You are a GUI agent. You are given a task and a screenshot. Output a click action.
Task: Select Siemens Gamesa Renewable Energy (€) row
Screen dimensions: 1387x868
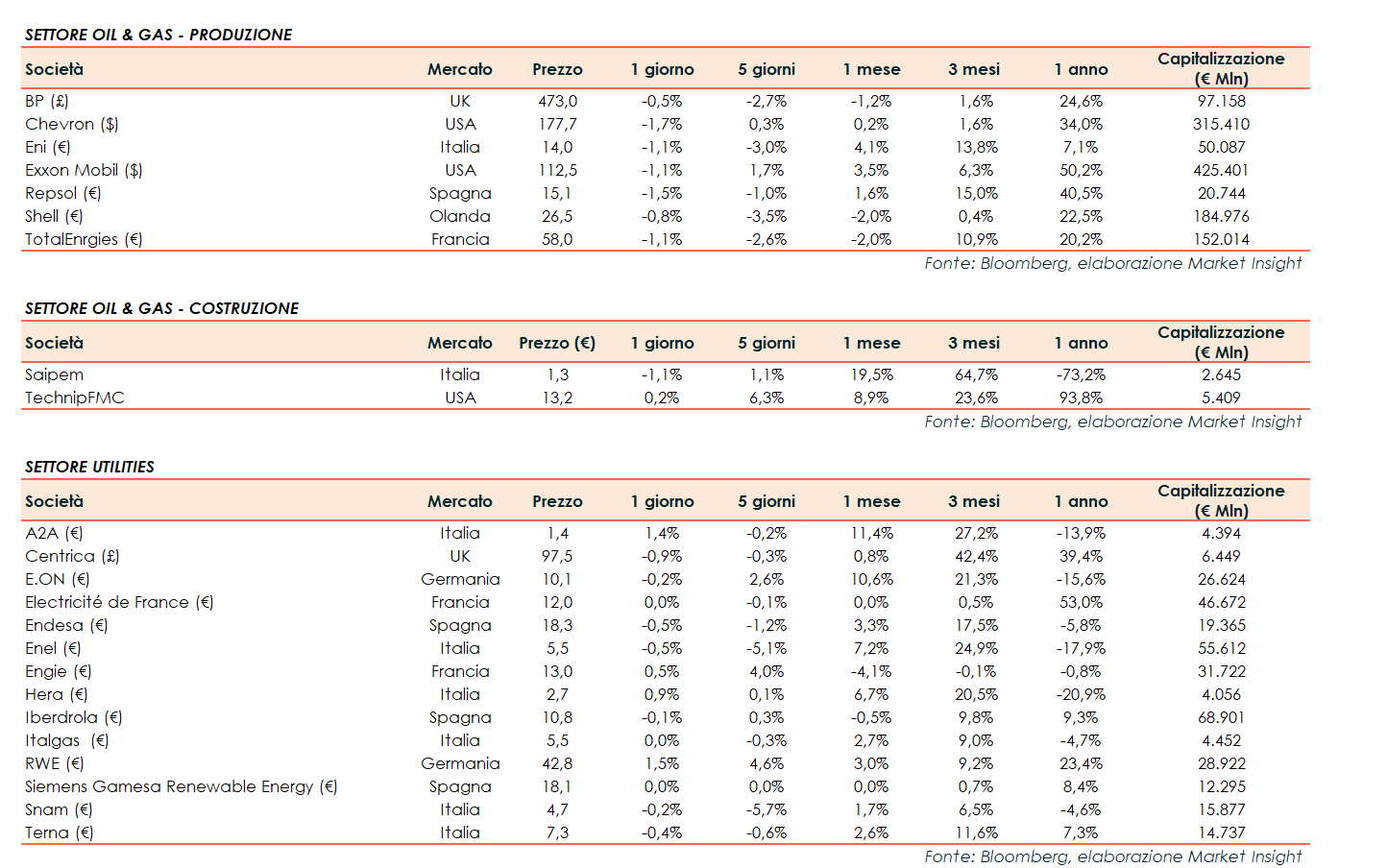181,786
